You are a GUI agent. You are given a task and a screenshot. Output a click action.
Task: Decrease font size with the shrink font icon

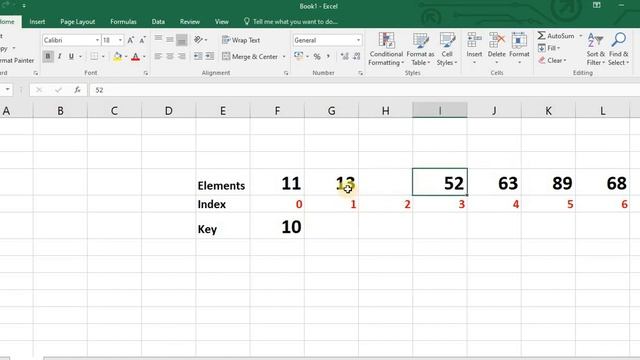click(x=142, y=40)
